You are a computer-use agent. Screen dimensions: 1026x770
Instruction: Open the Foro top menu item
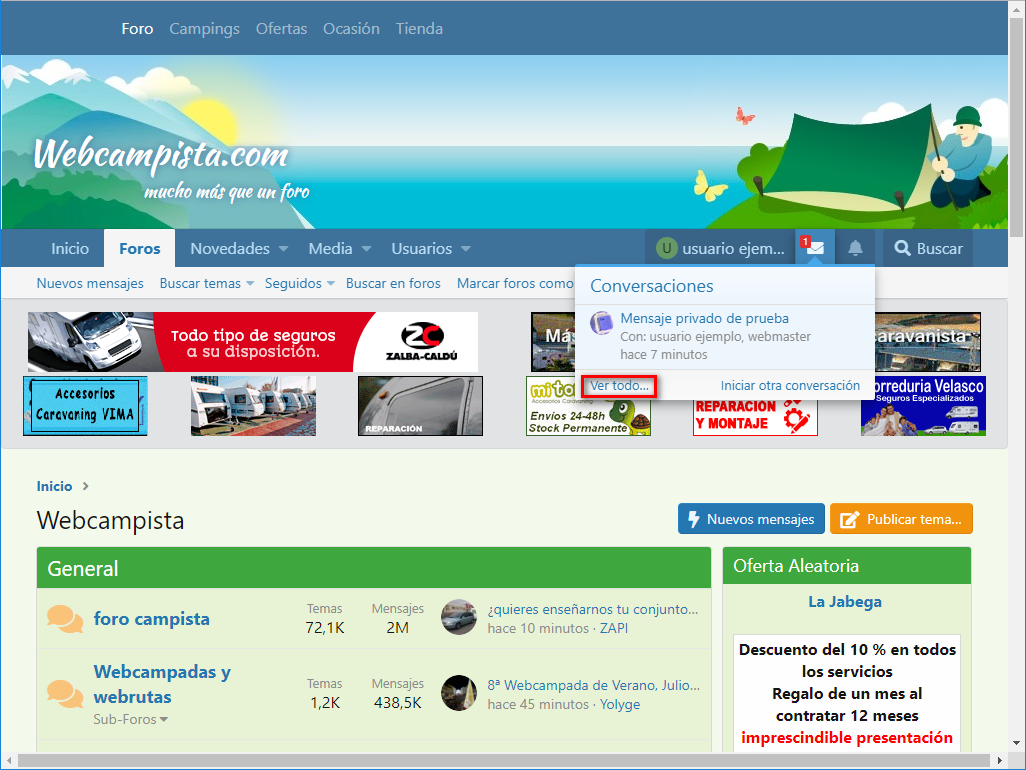pyautogui.click(x=137, y=29)
